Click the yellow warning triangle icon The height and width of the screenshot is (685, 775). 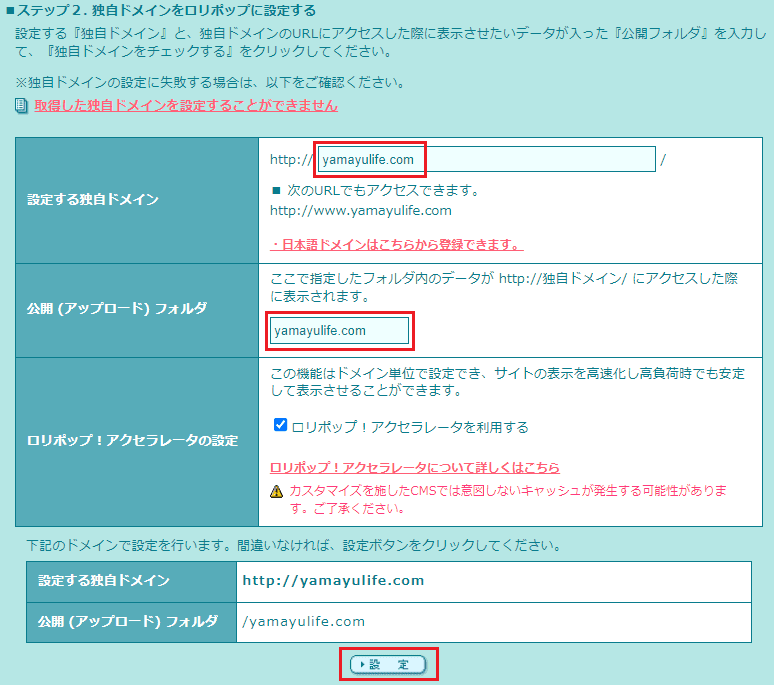point(277,492)
